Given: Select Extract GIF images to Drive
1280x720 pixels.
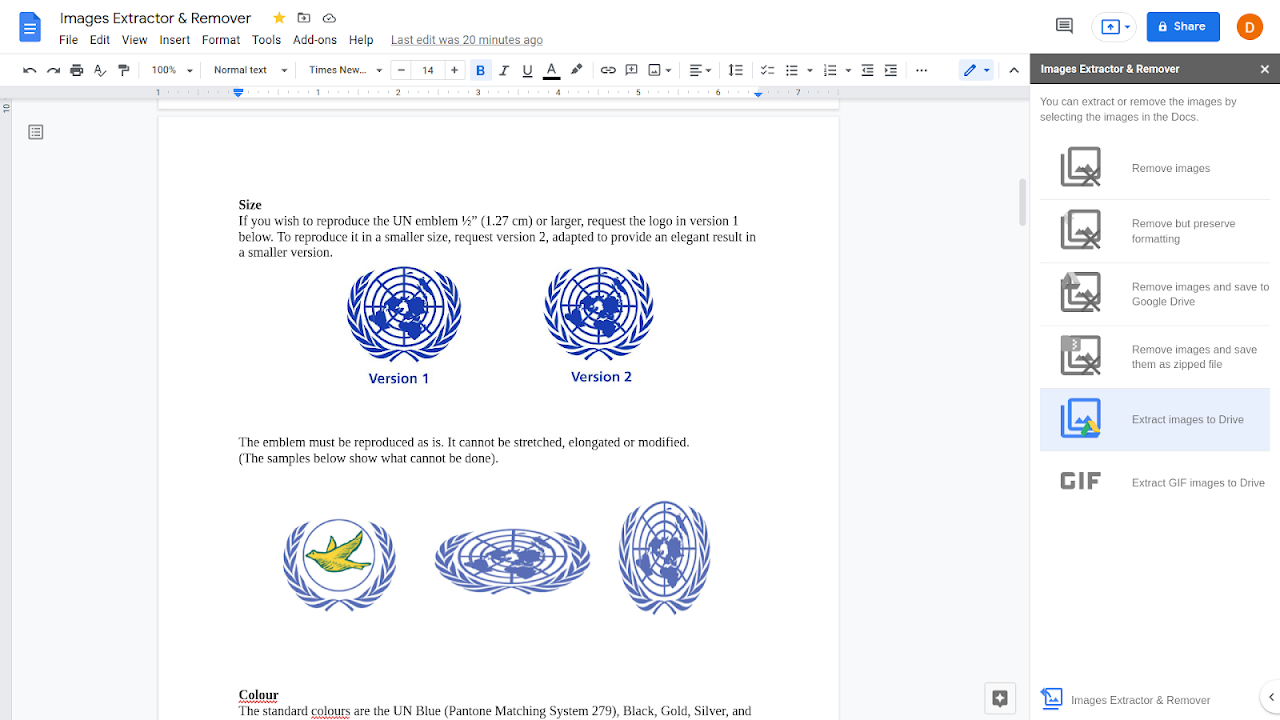Looking at the screenshot, I should click(x=1155, y=483).
